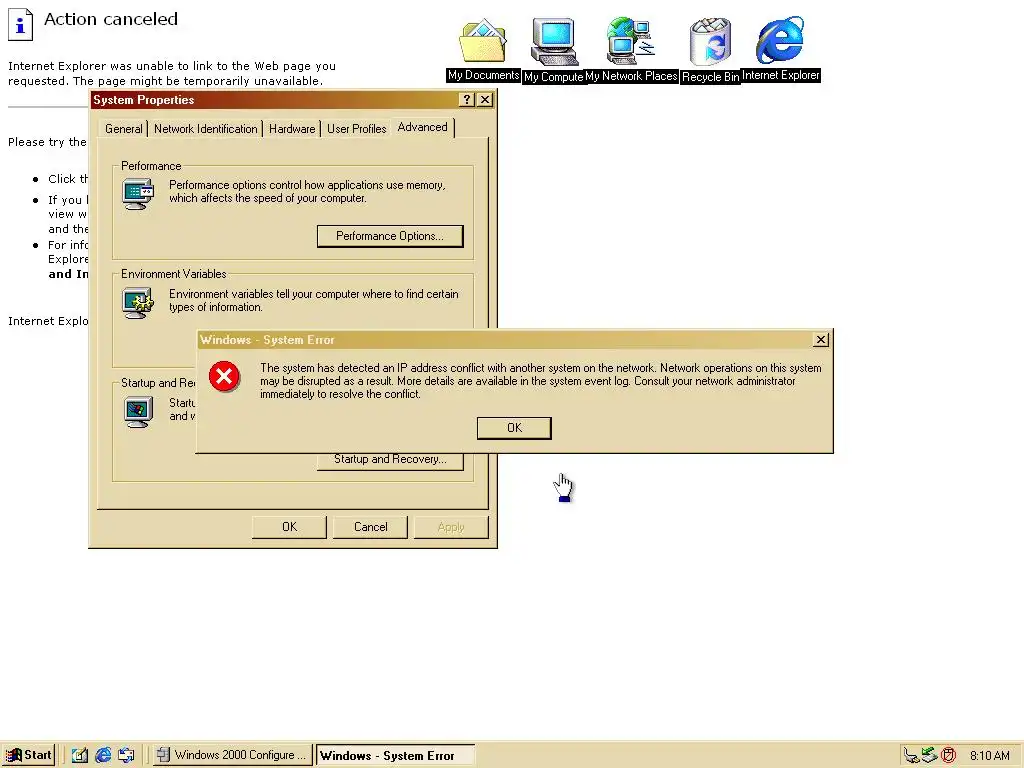Click the red error icon in System Error
1024x768 pixels.
[x=224, y=377]
